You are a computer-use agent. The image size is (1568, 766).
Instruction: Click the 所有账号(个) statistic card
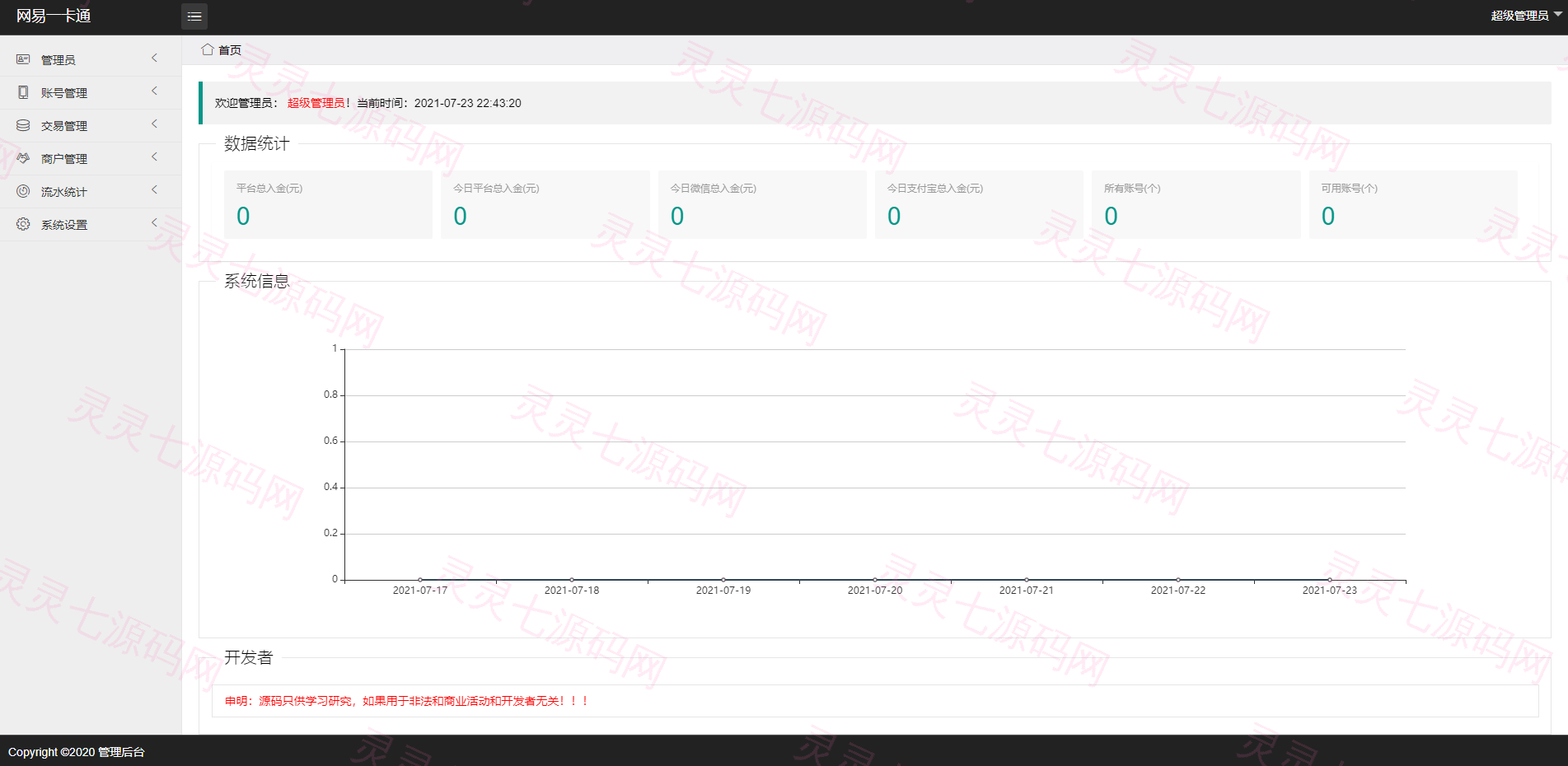pos(1196,204)
